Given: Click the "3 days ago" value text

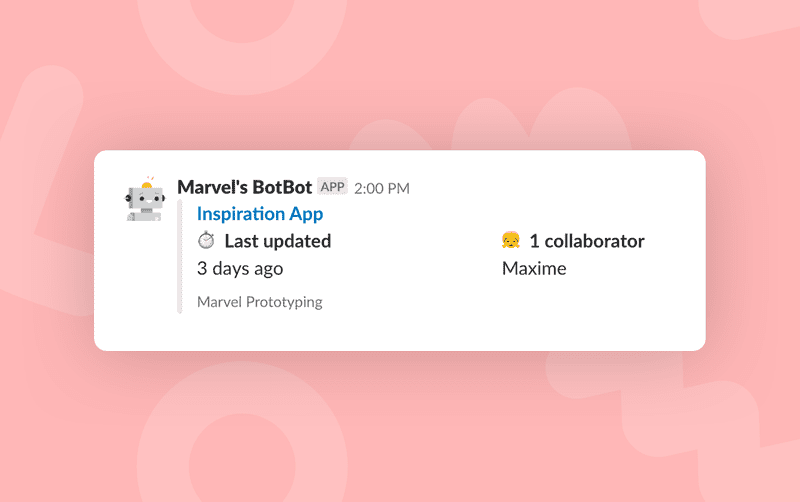Looking at the screenshot, I should pos(240,268).
